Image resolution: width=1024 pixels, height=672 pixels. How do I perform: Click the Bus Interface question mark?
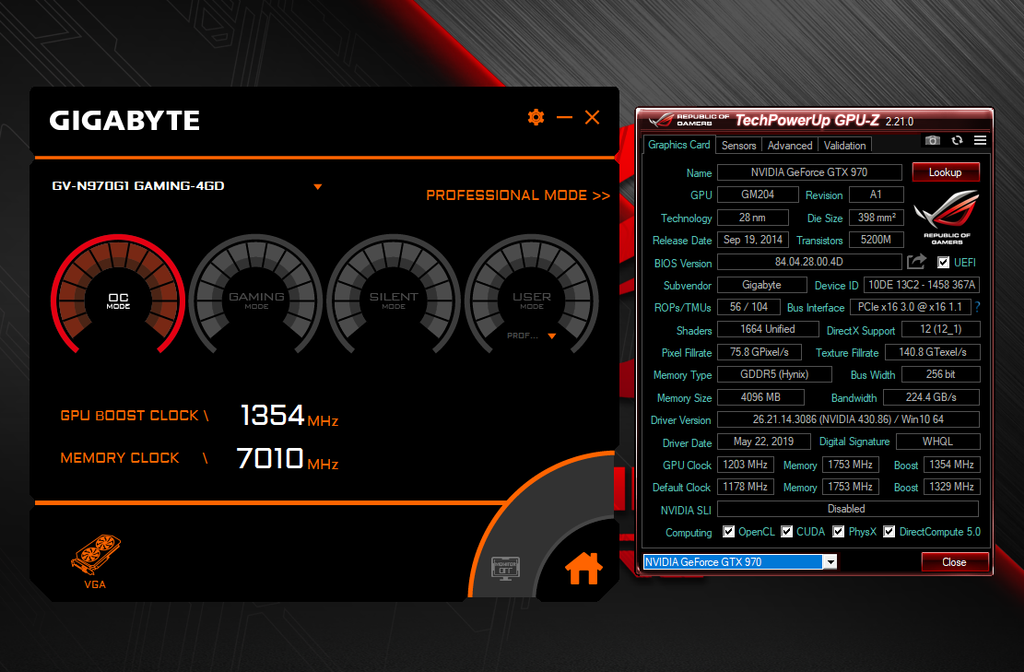[978, 307]
